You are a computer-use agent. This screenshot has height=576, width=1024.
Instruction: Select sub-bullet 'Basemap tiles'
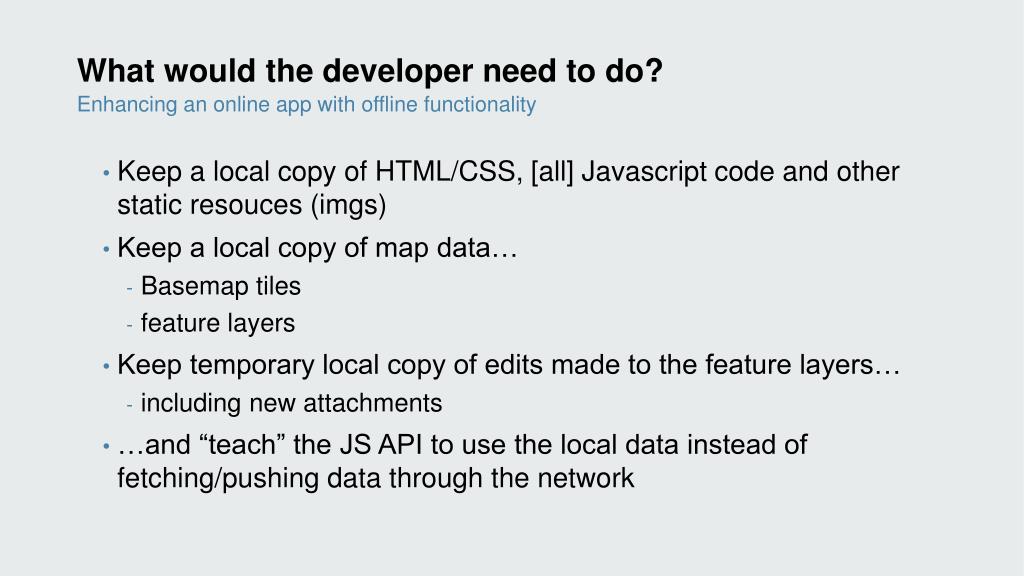[x=221, y=286]
